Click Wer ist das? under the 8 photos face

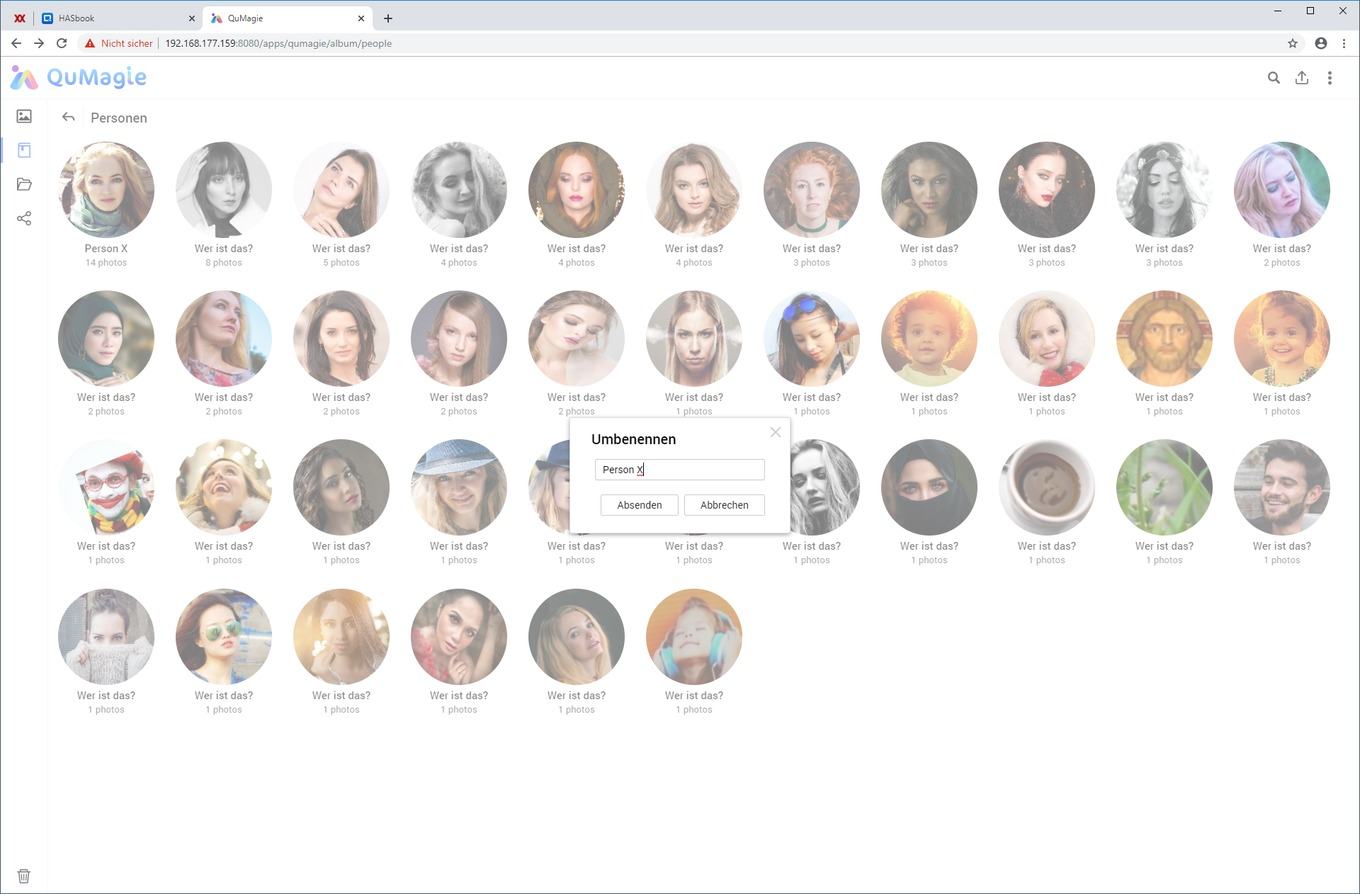tap(224, 248)
